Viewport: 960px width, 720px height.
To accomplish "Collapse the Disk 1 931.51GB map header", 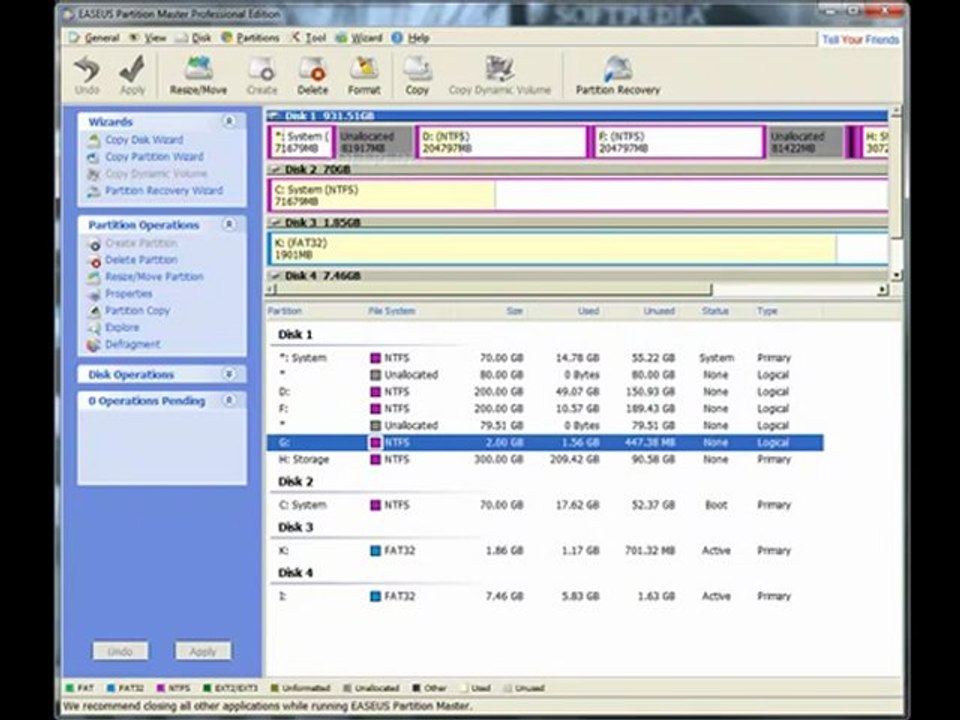I will coord(276,116).
